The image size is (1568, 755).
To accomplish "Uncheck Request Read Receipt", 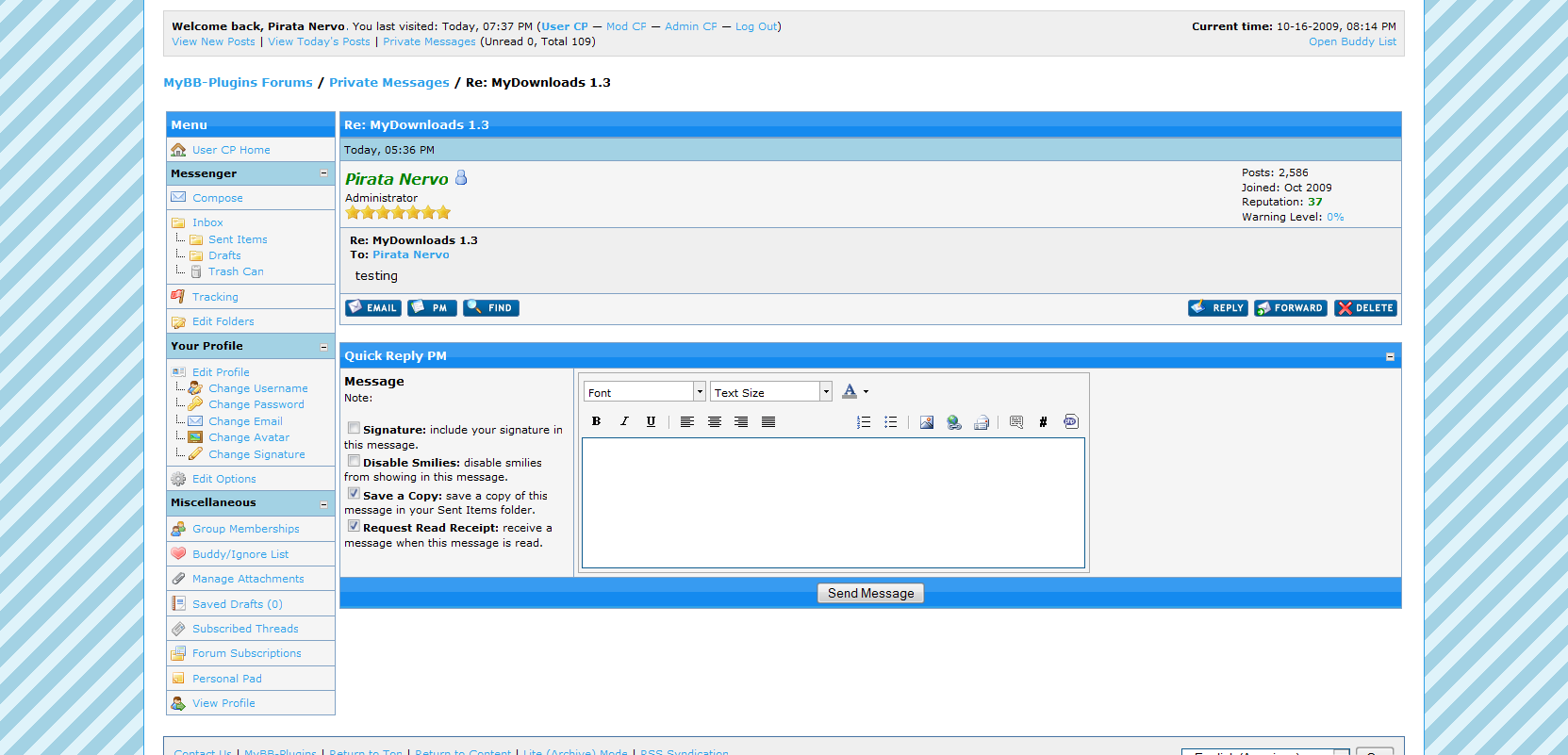I will point(354,526).
